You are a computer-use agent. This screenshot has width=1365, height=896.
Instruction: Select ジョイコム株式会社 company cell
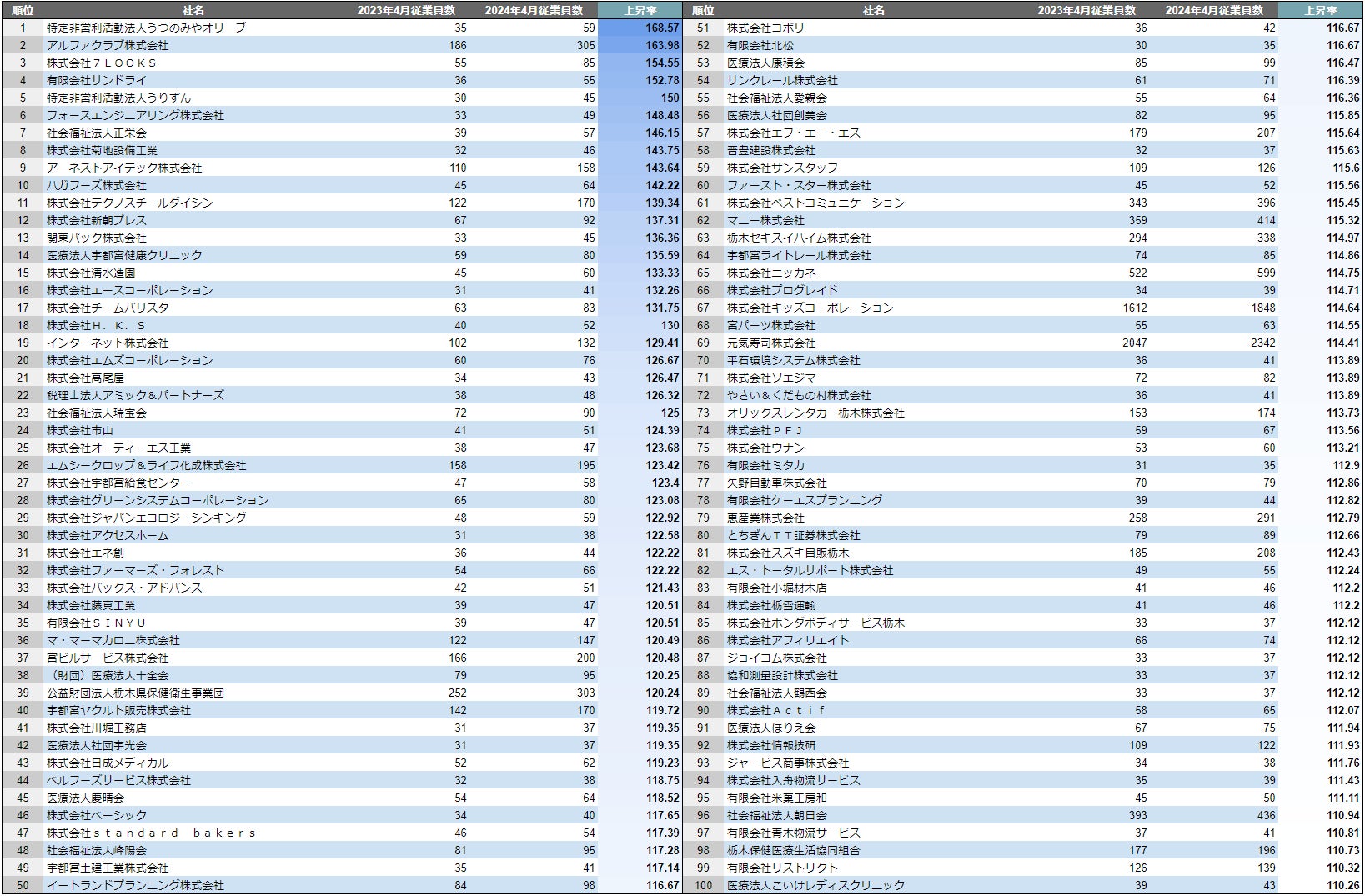point(777,658)
